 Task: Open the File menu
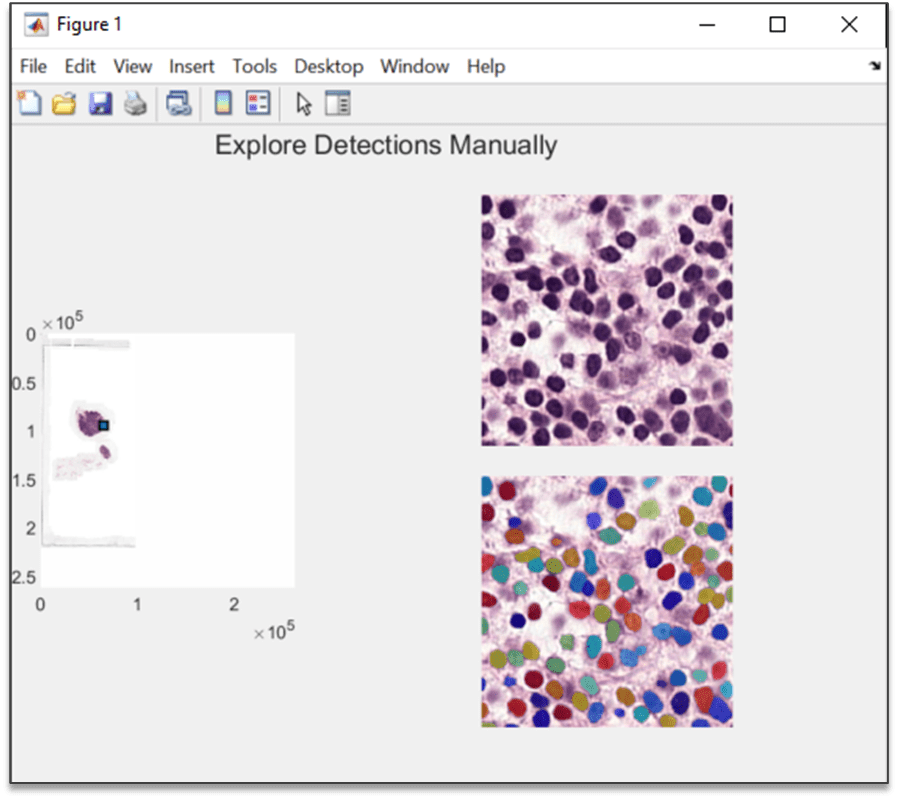coord(32,66)
